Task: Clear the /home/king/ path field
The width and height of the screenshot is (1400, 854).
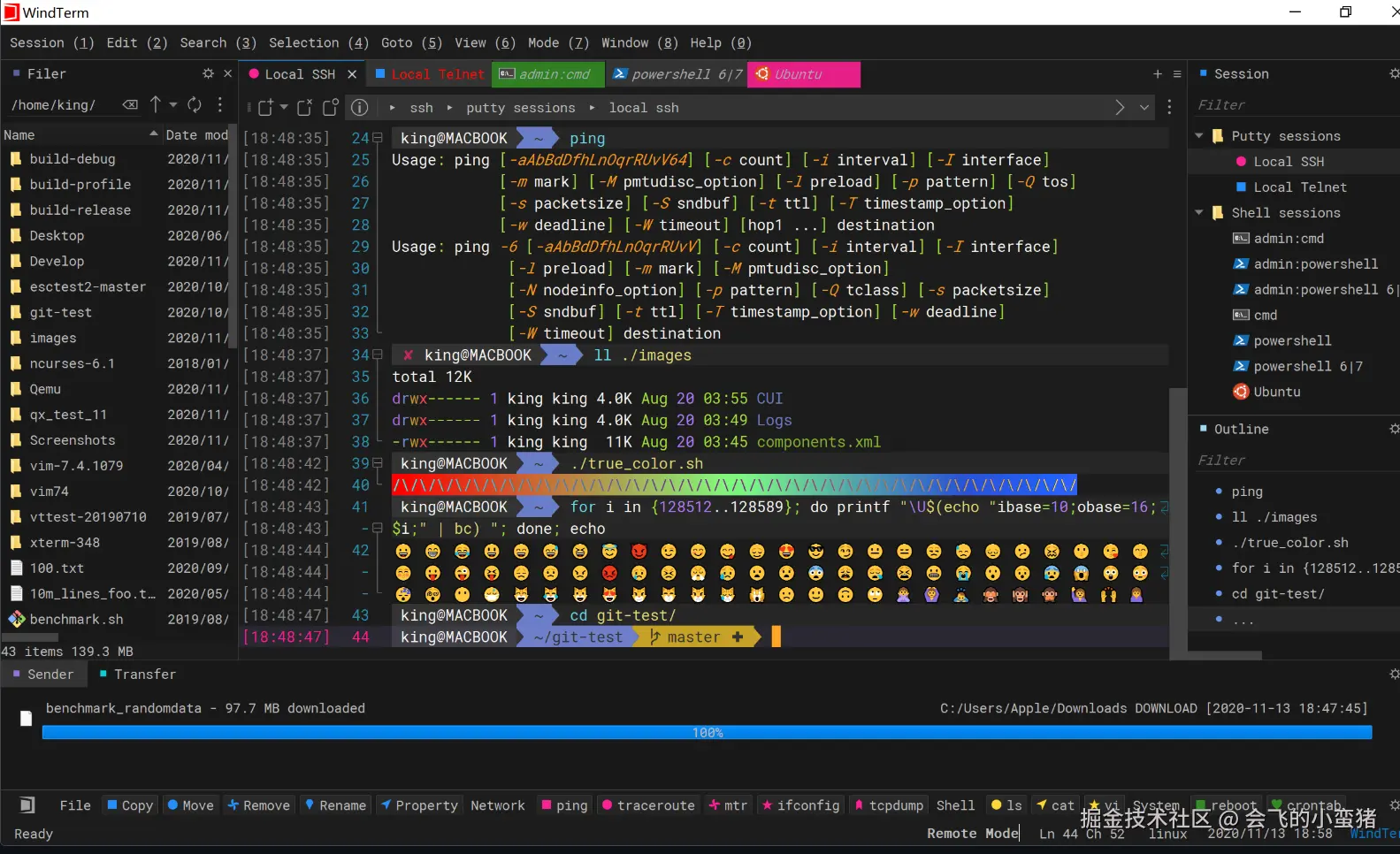Action: coord(130,104)
